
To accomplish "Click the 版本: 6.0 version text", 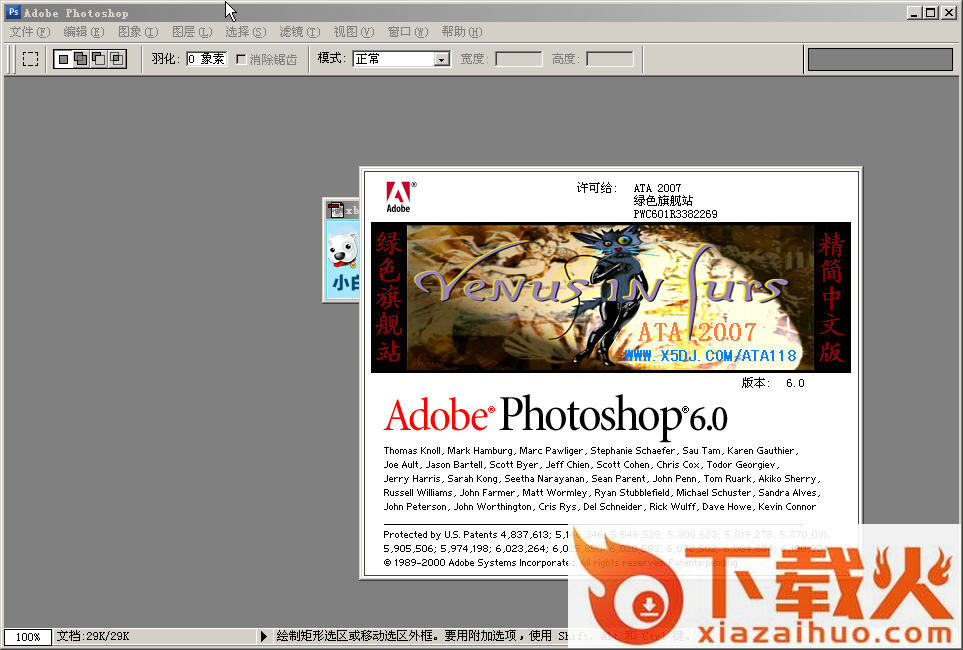I will (773, 383).
